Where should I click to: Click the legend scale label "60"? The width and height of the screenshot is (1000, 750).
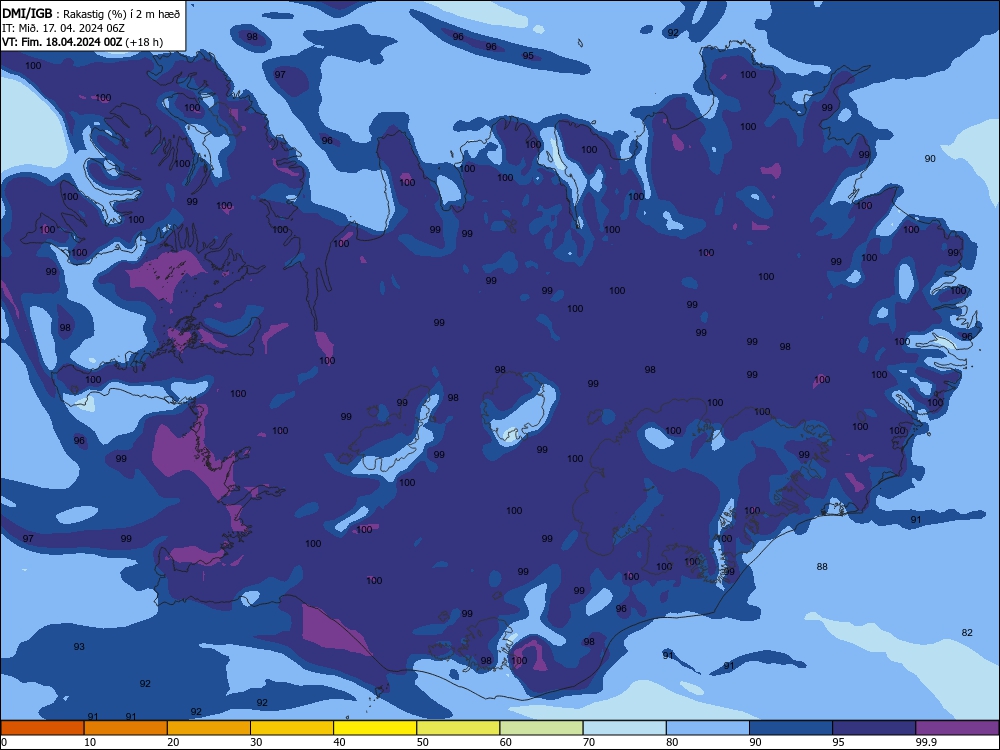[506, 742]
